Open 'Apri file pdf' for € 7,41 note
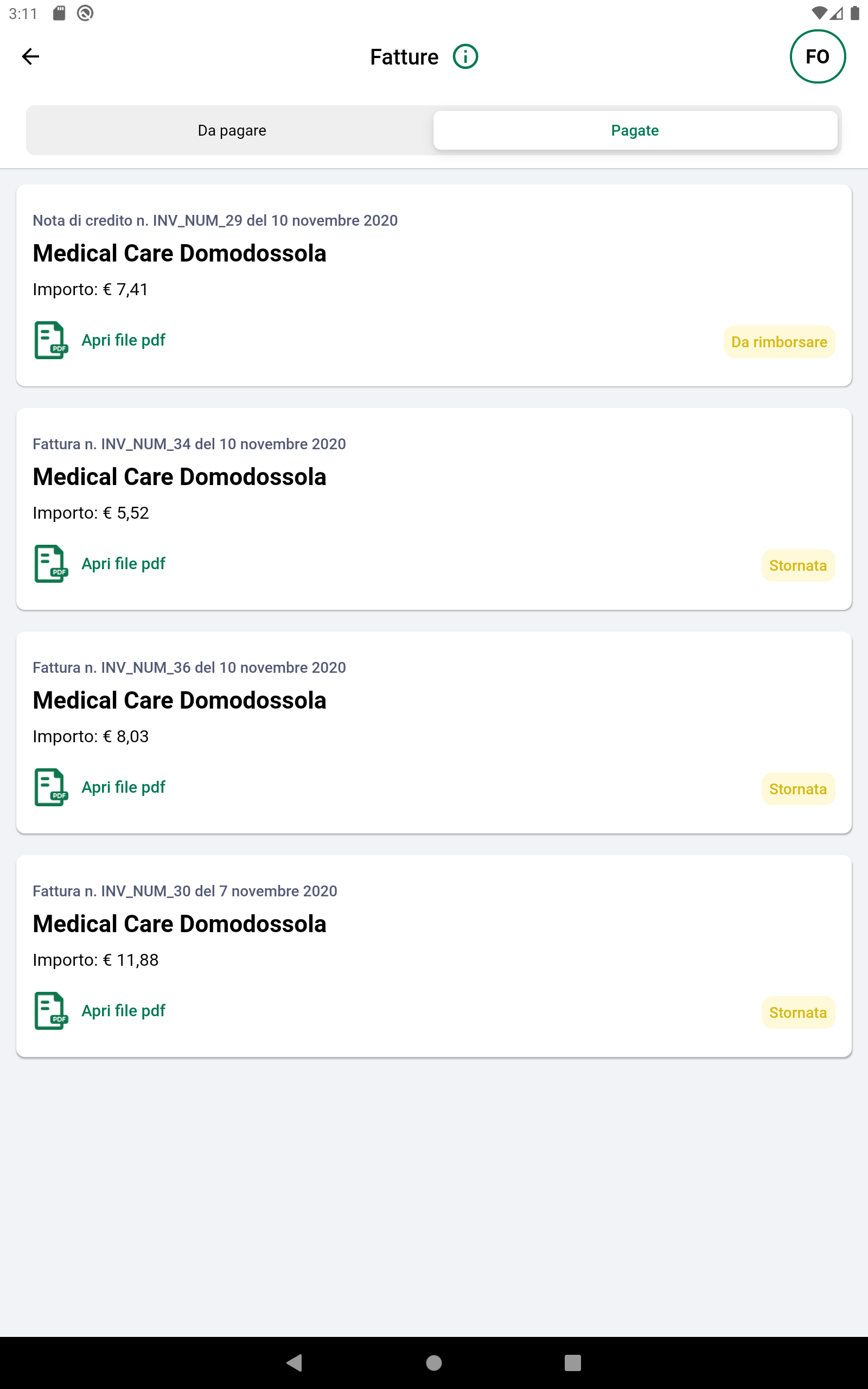 [x=124, y=340]
